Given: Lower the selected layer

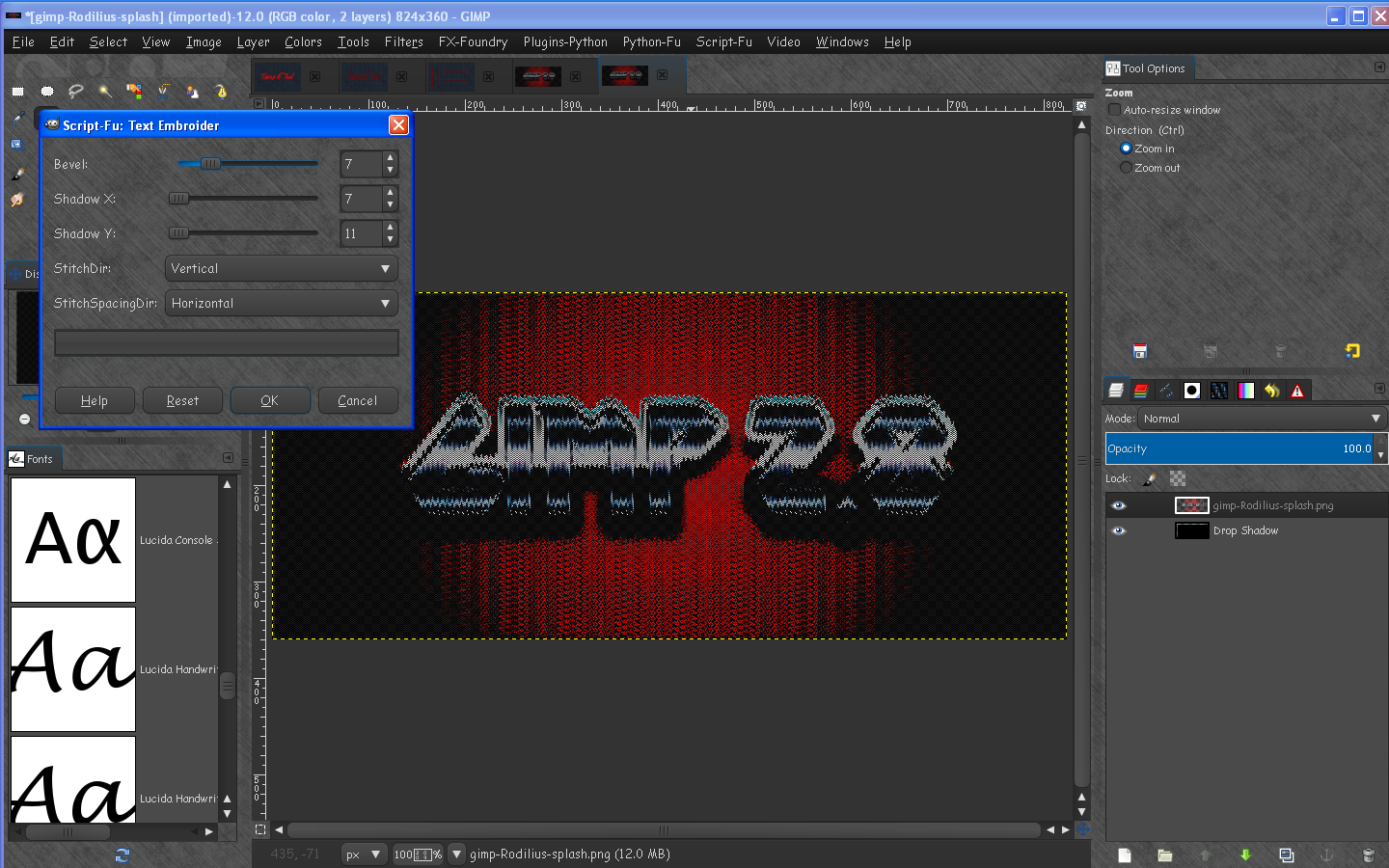Looking at the screenshot, I should (x=1245, y=854).
